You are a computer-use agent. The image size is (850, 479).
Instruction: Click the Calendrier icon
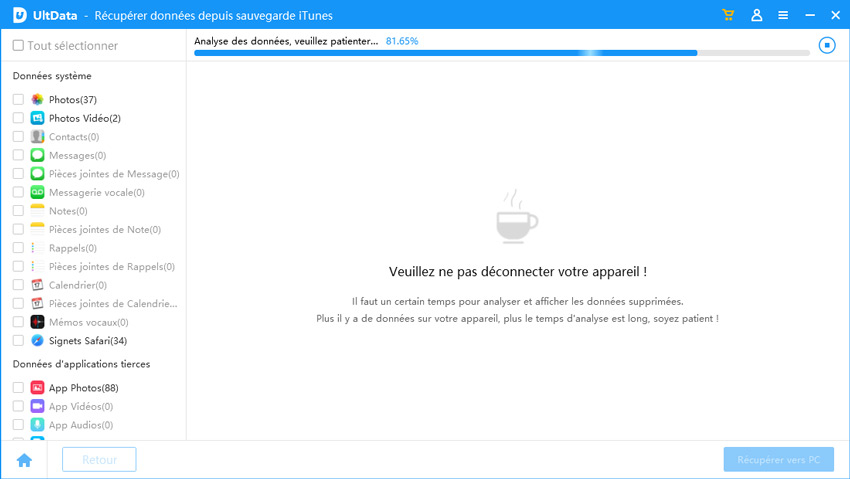click(37, 284)
